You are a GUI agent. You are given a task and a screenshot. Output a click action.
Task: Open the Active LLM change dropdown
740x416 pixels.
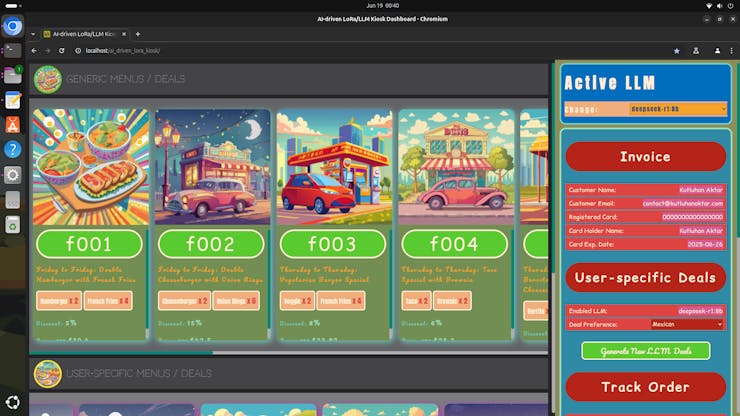(x=678, y=108)
